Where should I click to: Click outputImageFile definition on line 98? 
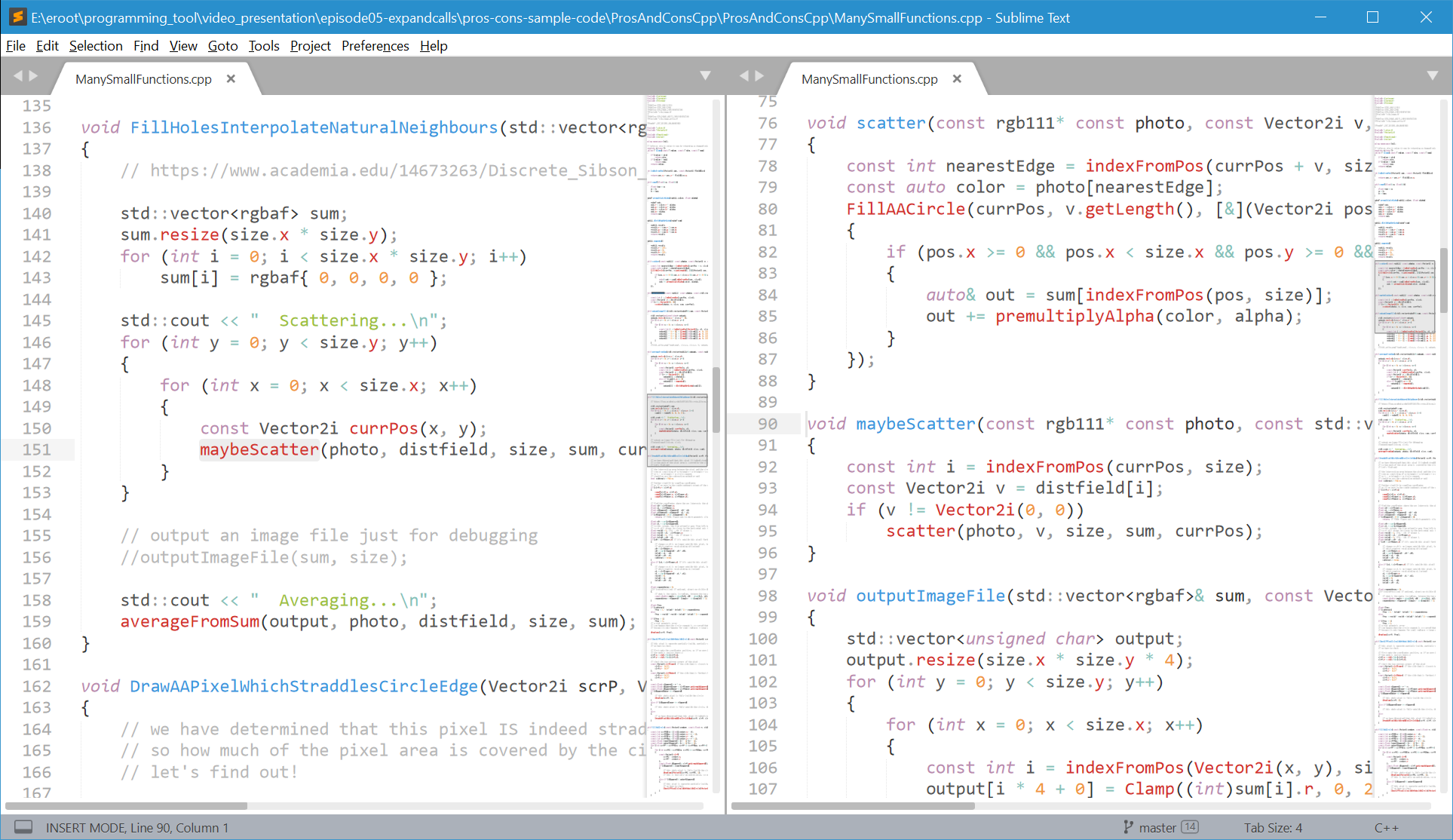tap(930, 596)
